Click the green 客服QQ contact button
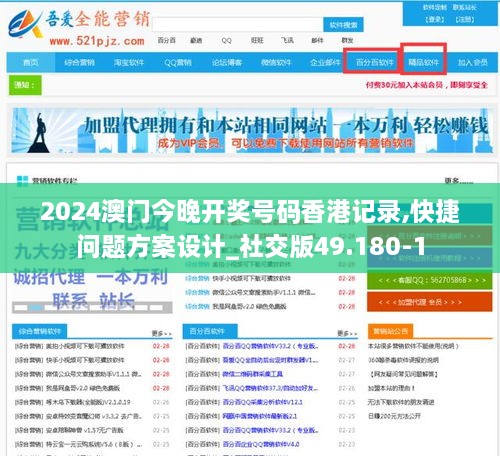Screen dimensions: 500x456 (430, 280)
